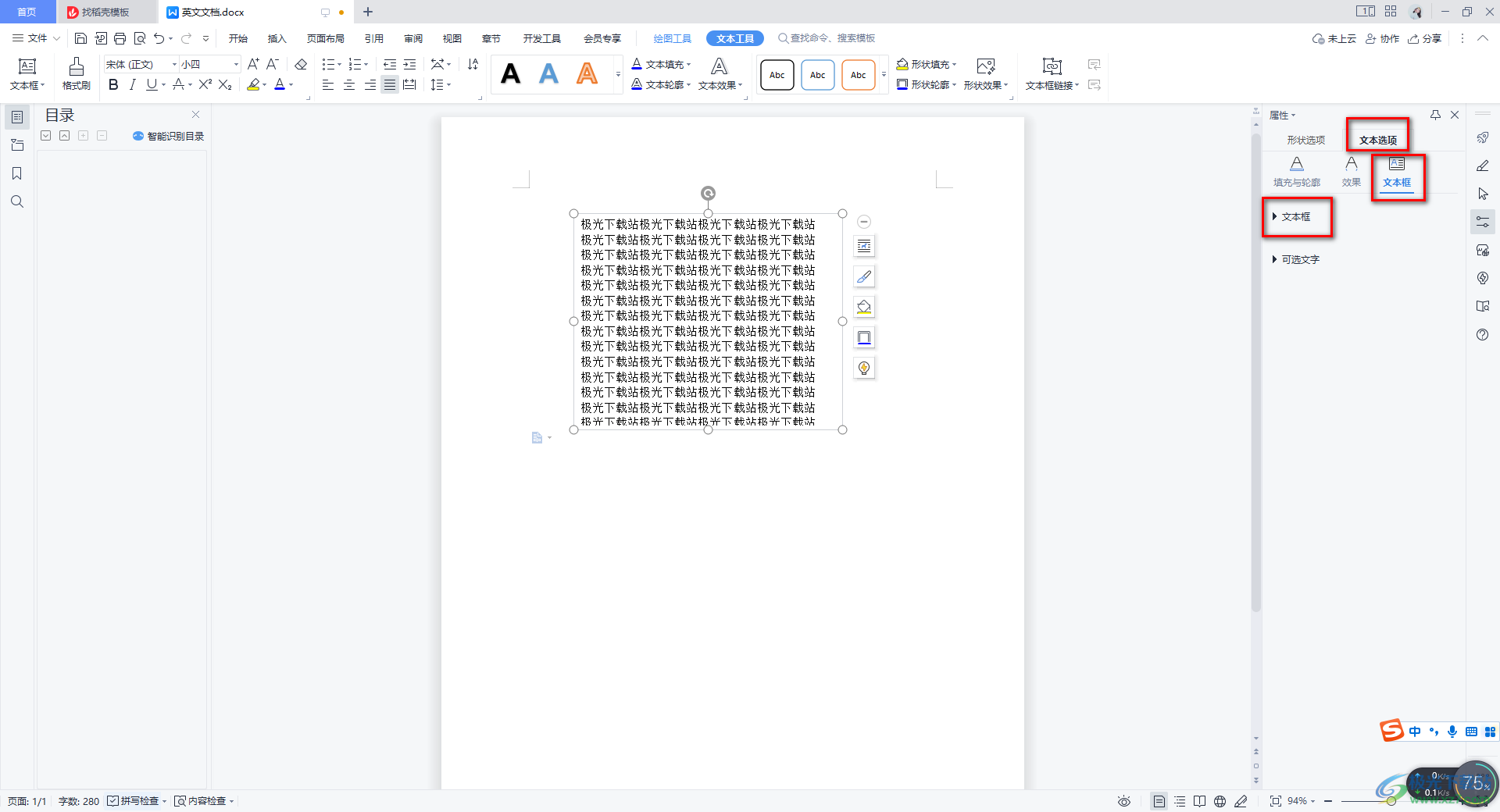Click the 分享 share button
Viewport: 1500px width, 812px height.
1425,38
